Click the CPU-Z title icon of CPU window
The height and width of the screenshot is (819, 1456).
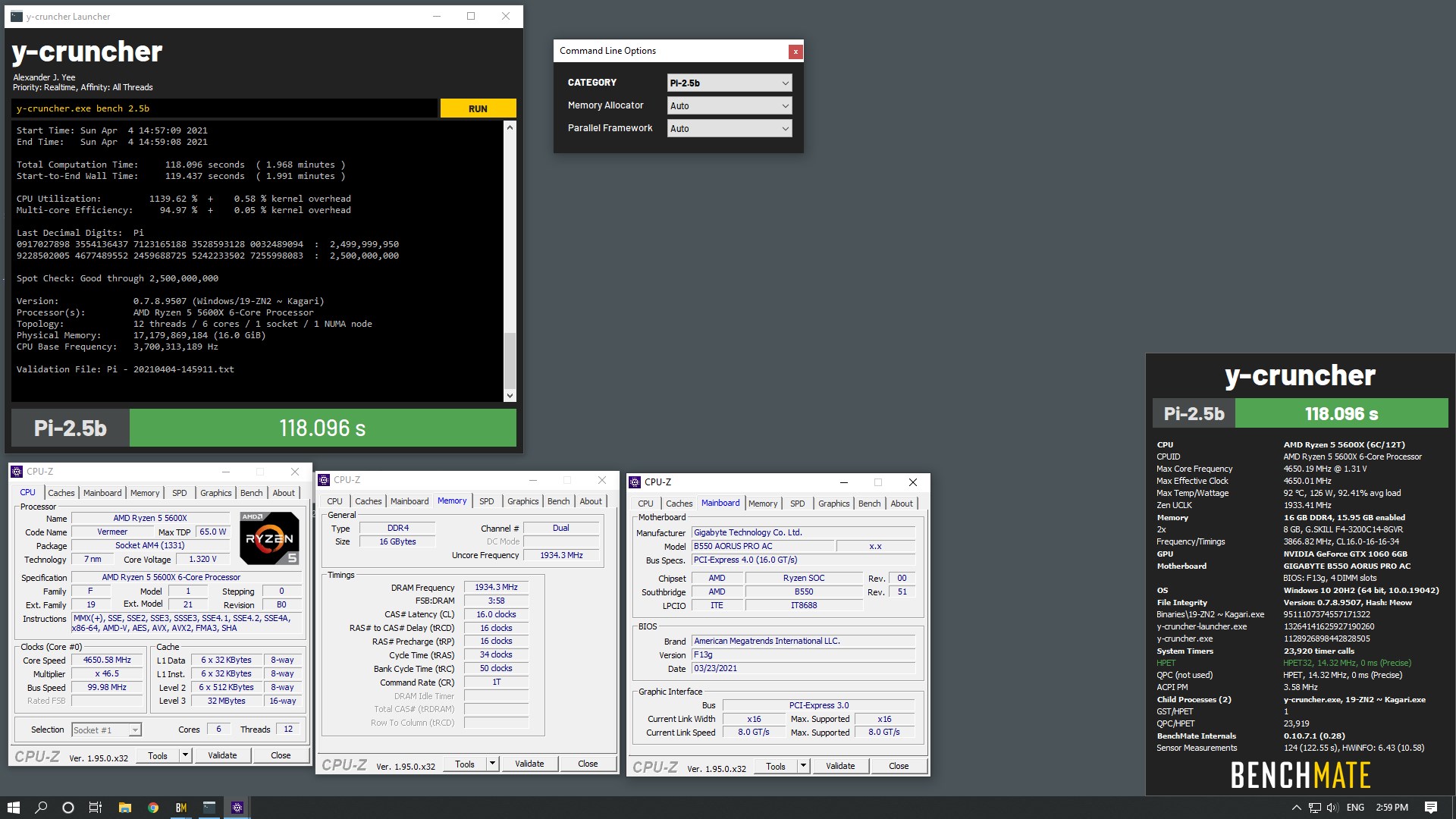pos(17,472)
